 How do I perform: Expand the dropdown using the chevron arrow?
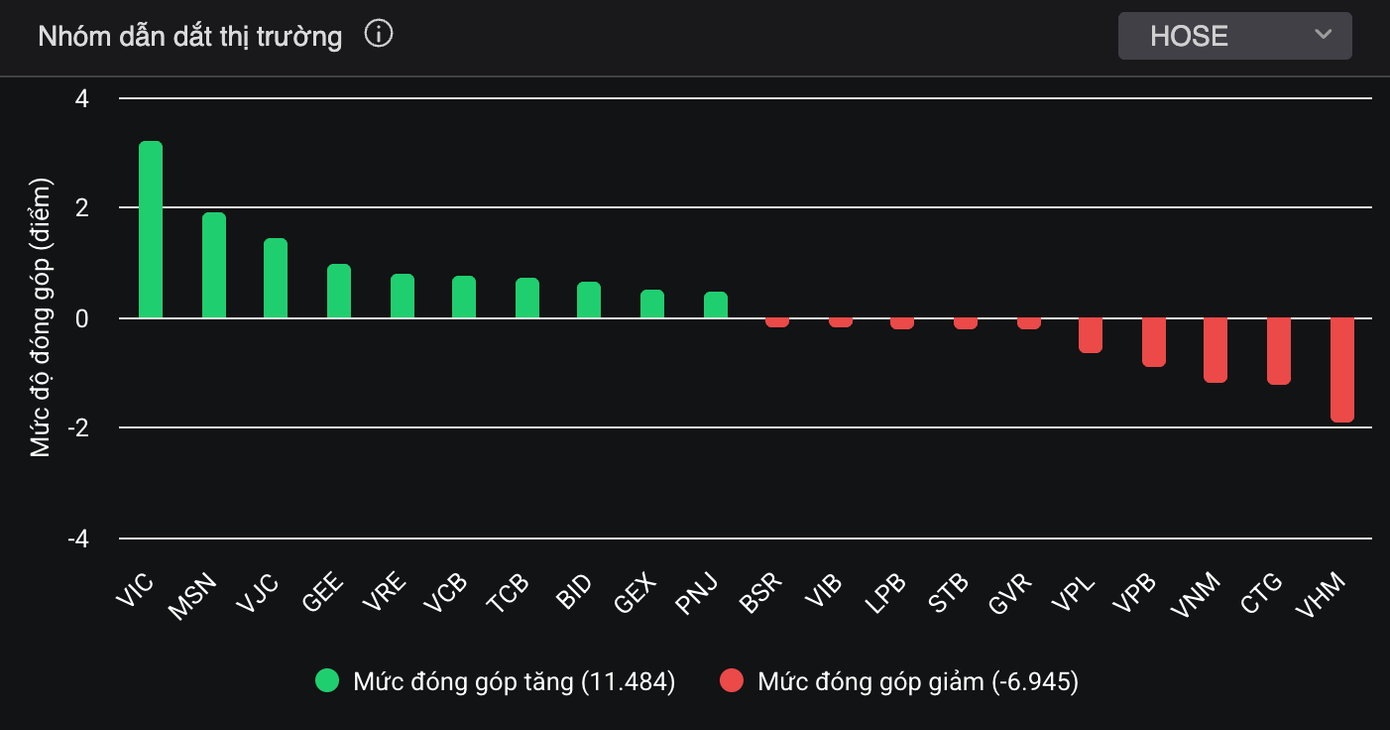pos(1323,35)
